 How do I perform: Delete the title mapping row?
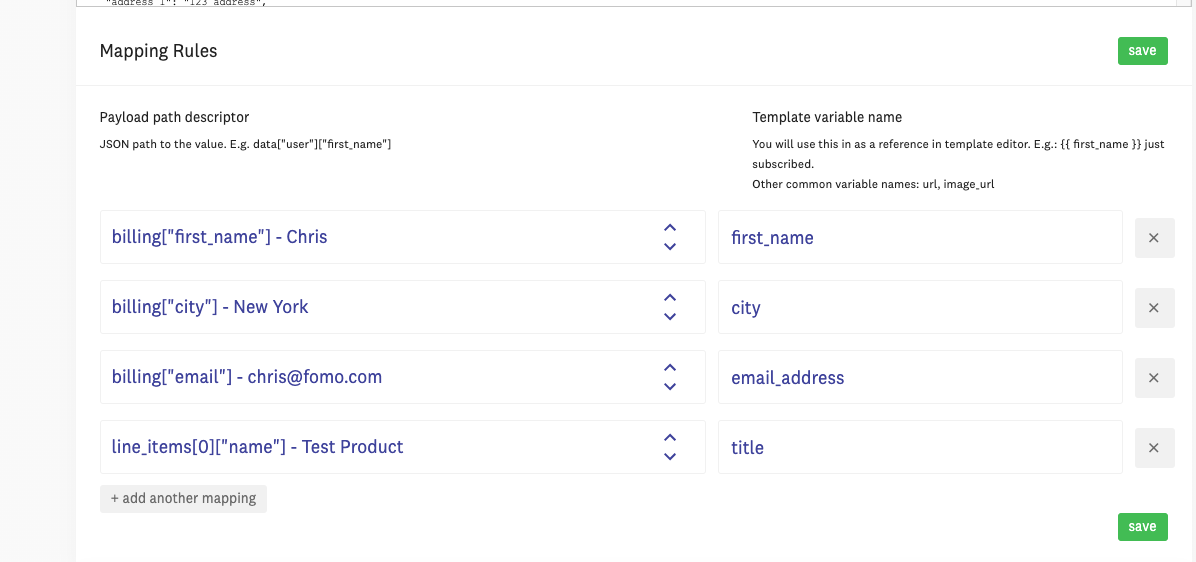point(1154,448)
